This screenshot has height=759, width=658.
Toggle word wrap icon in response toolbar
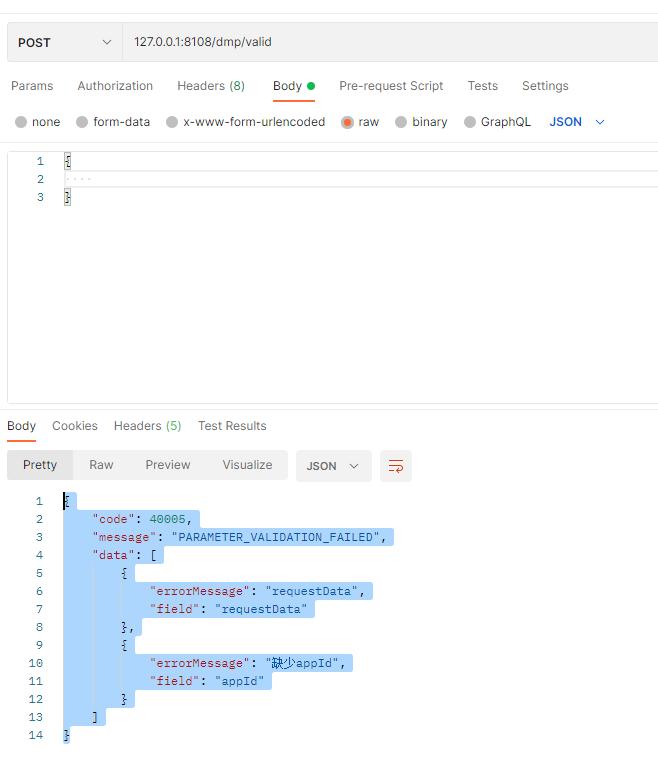click(396, 466)
